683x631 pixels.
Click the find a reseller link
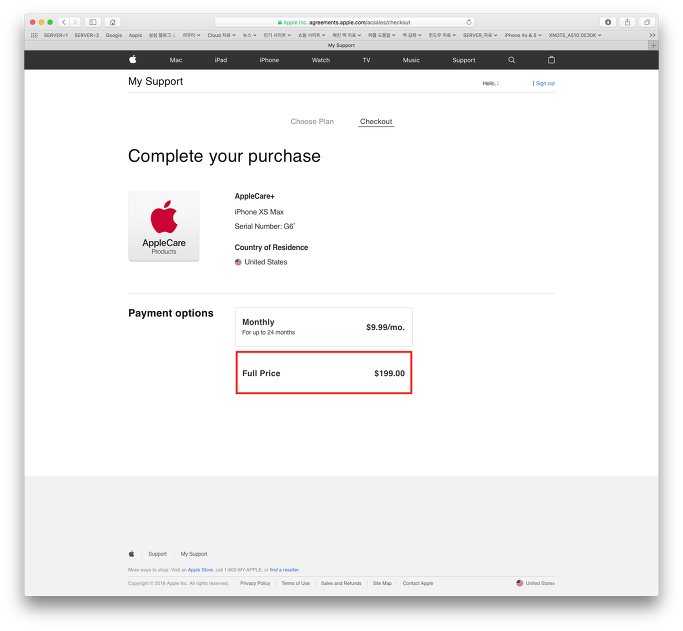[284, 570]
